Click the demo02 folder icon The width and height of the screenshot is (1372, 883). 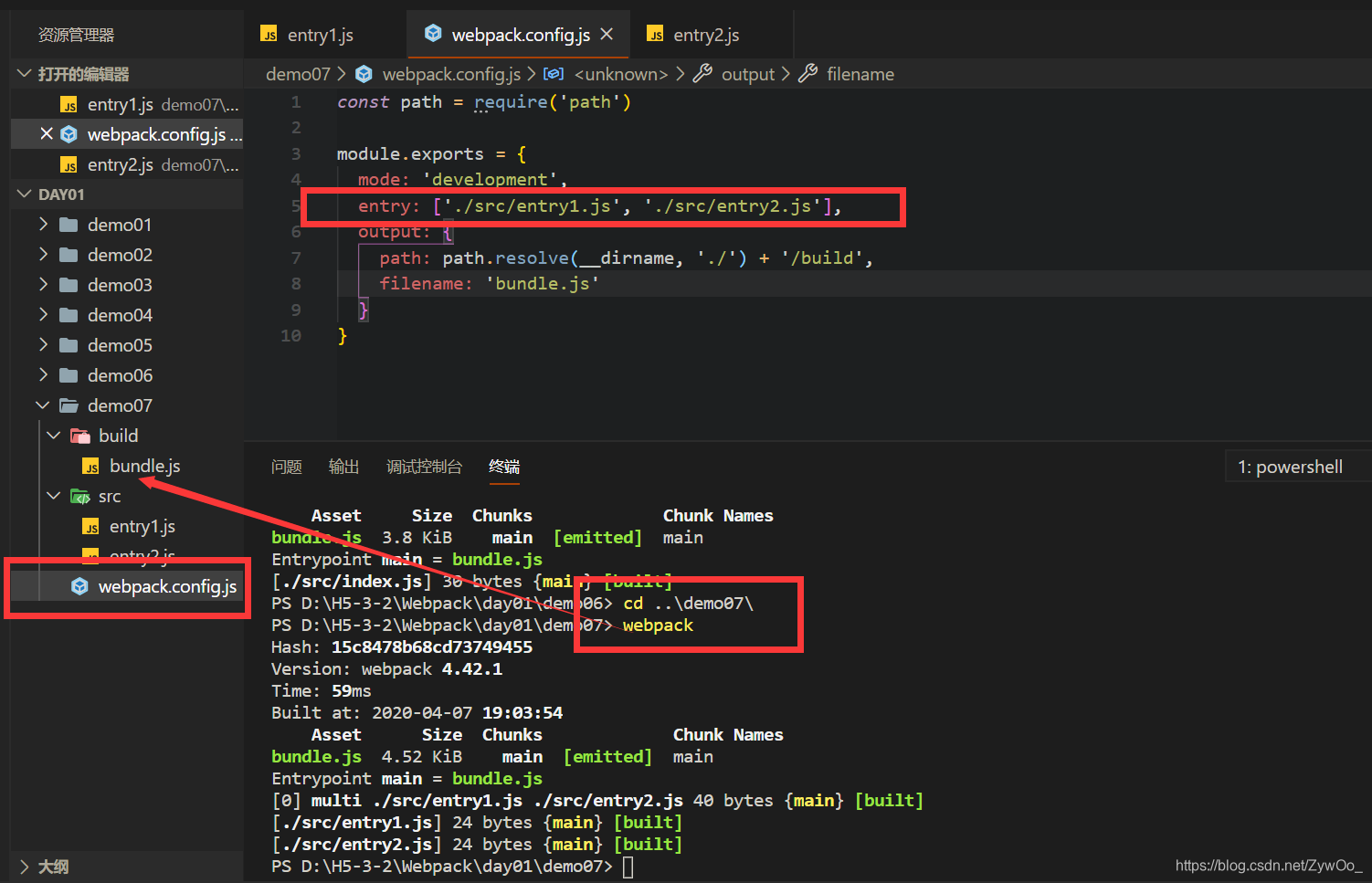69,255
